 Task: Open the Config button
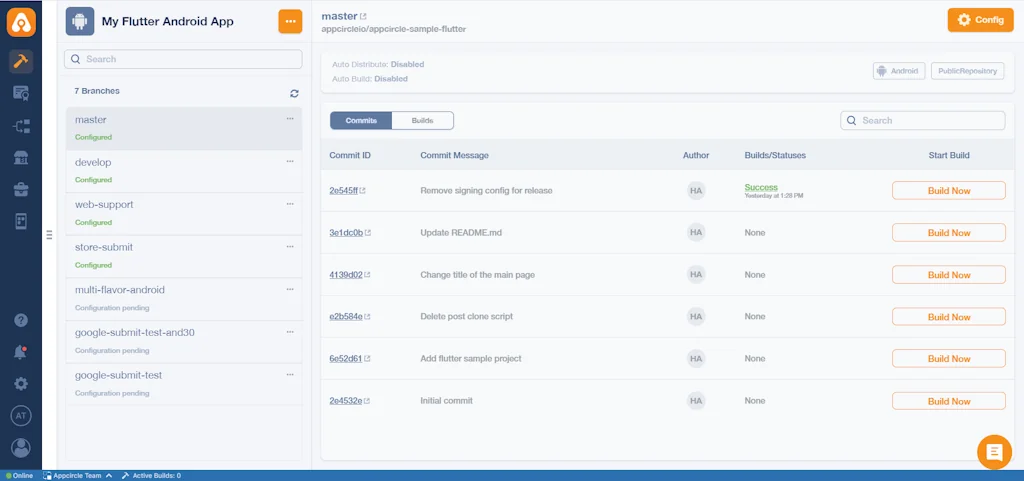980,20
